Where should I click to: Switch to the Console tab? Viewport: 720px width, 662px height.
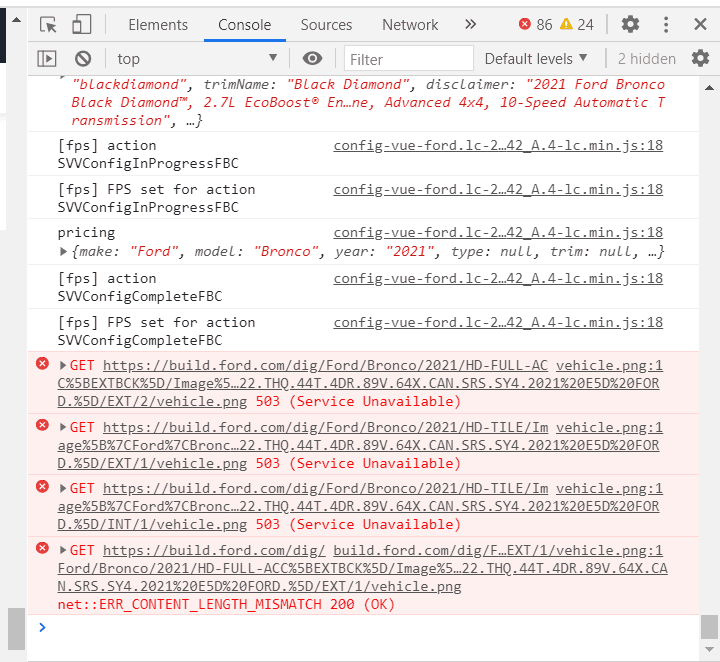[244, 25]
